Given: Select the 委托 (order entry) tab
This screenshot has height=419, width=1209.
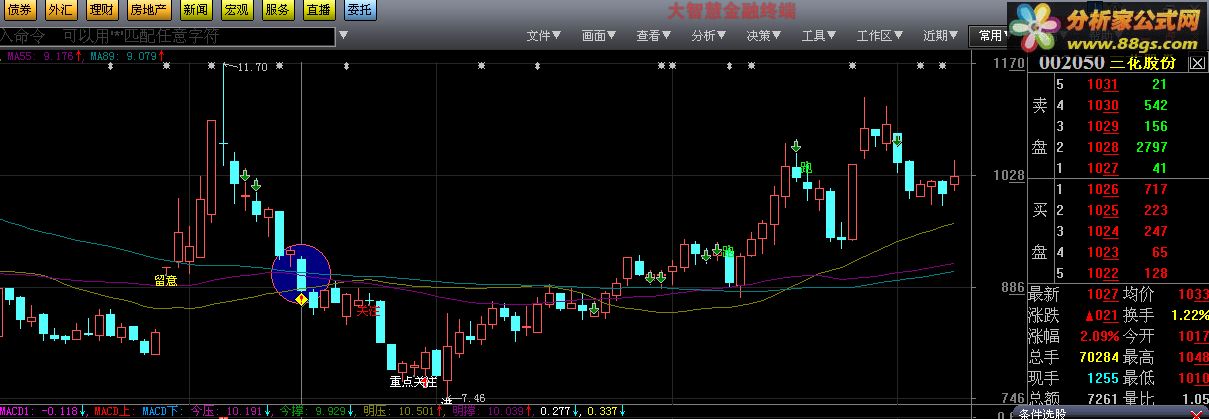Looking at the screenshot, I should (358, 11).
